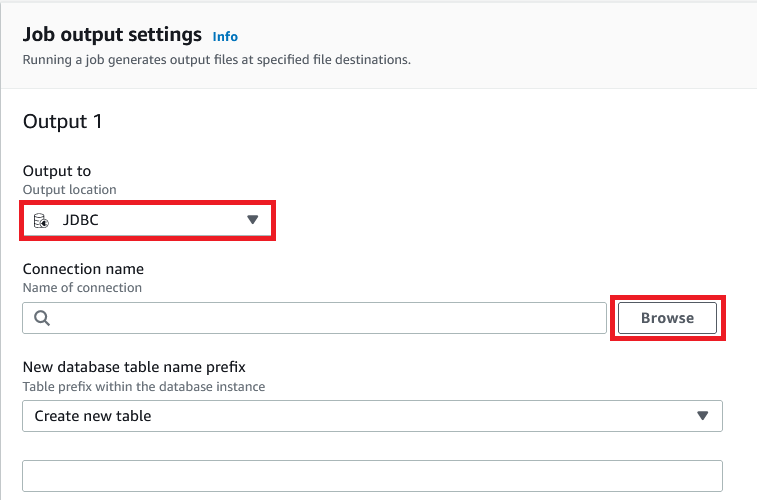Click the Connection name label
The image size is (757, 500).
click(83, 269)
